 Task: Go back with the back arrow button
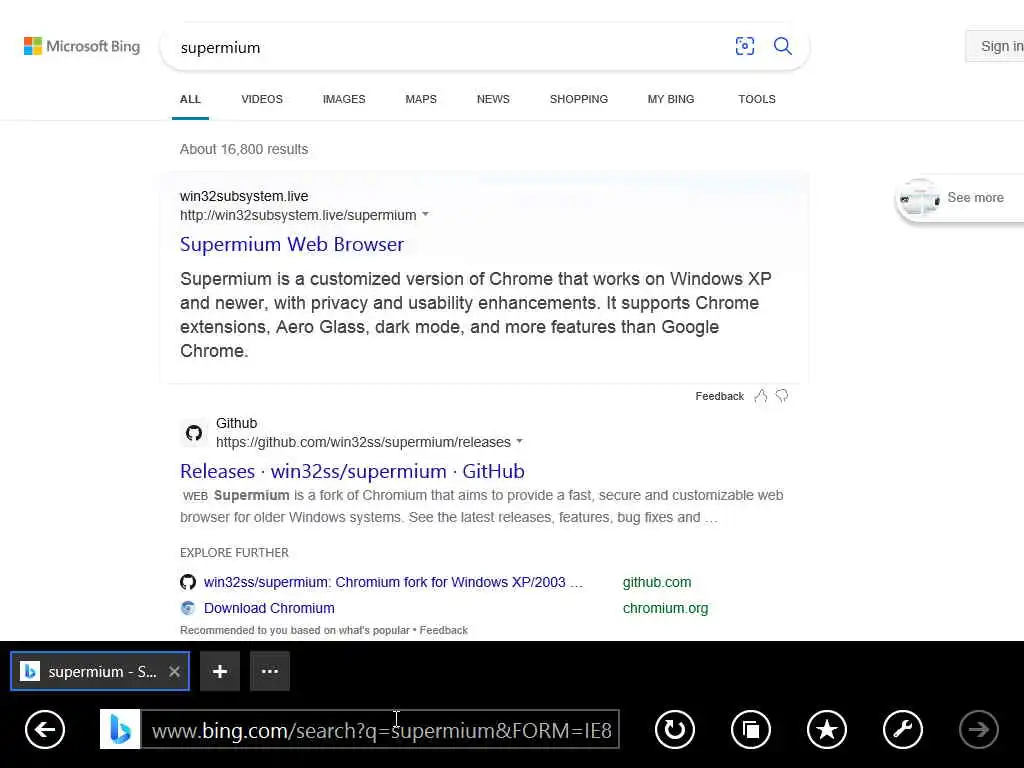[45, 729]
